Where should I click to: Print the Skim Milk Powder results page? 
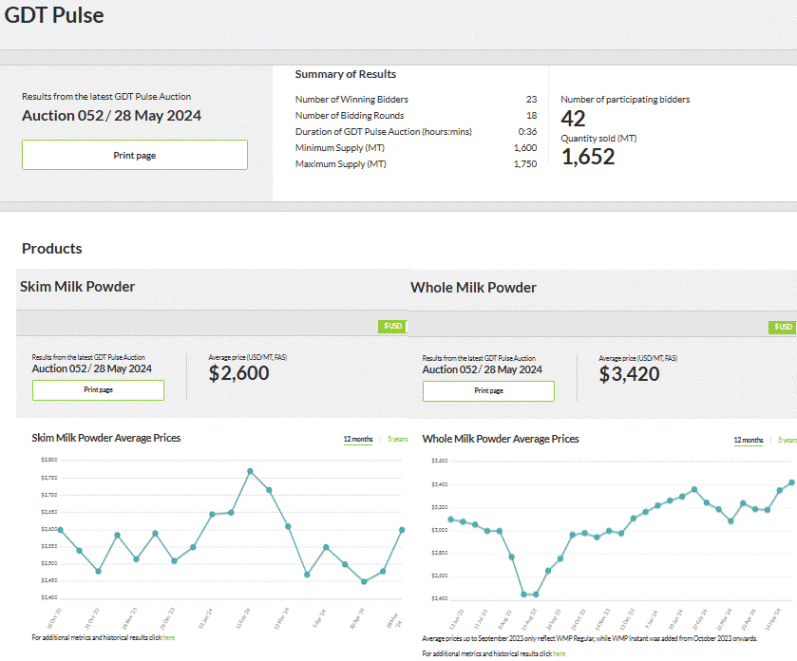pos(98,390)
